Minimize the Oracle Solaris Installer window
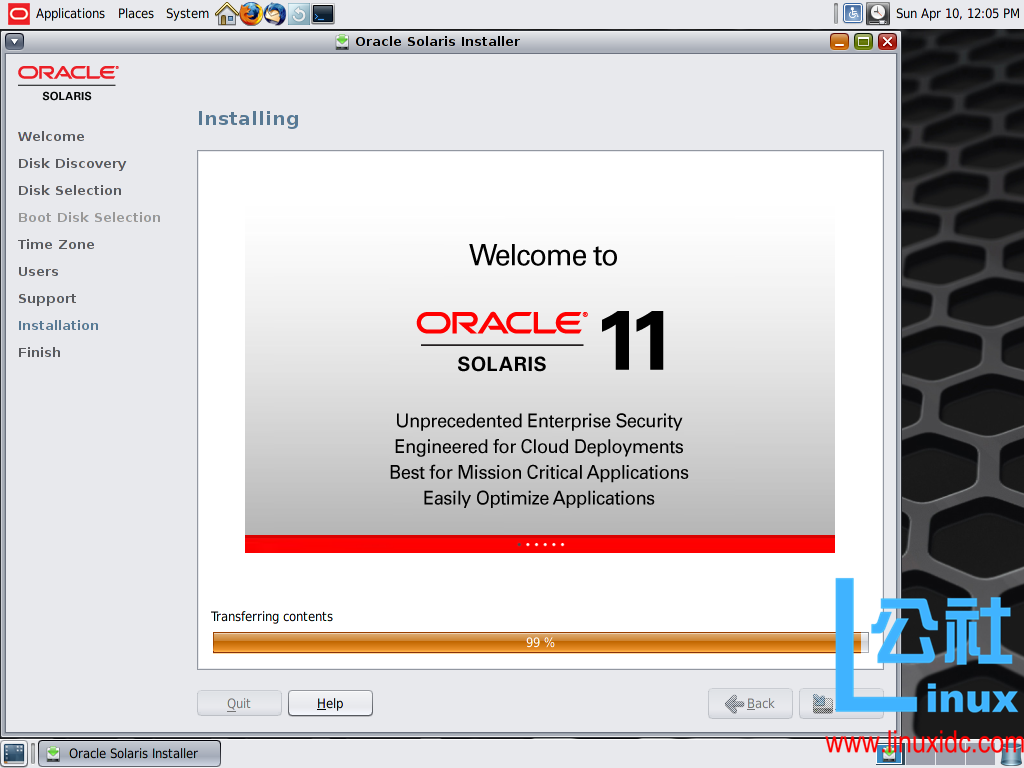The width and height of the screenshot is (1024, 768). point(839,42)
